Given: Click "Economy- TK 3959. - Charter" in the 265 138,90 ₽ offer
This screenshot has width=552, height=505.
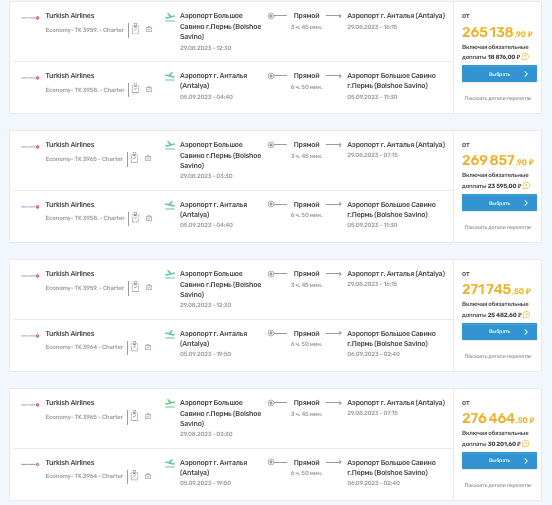Looking at the screenshot, I should click(84, 30).
